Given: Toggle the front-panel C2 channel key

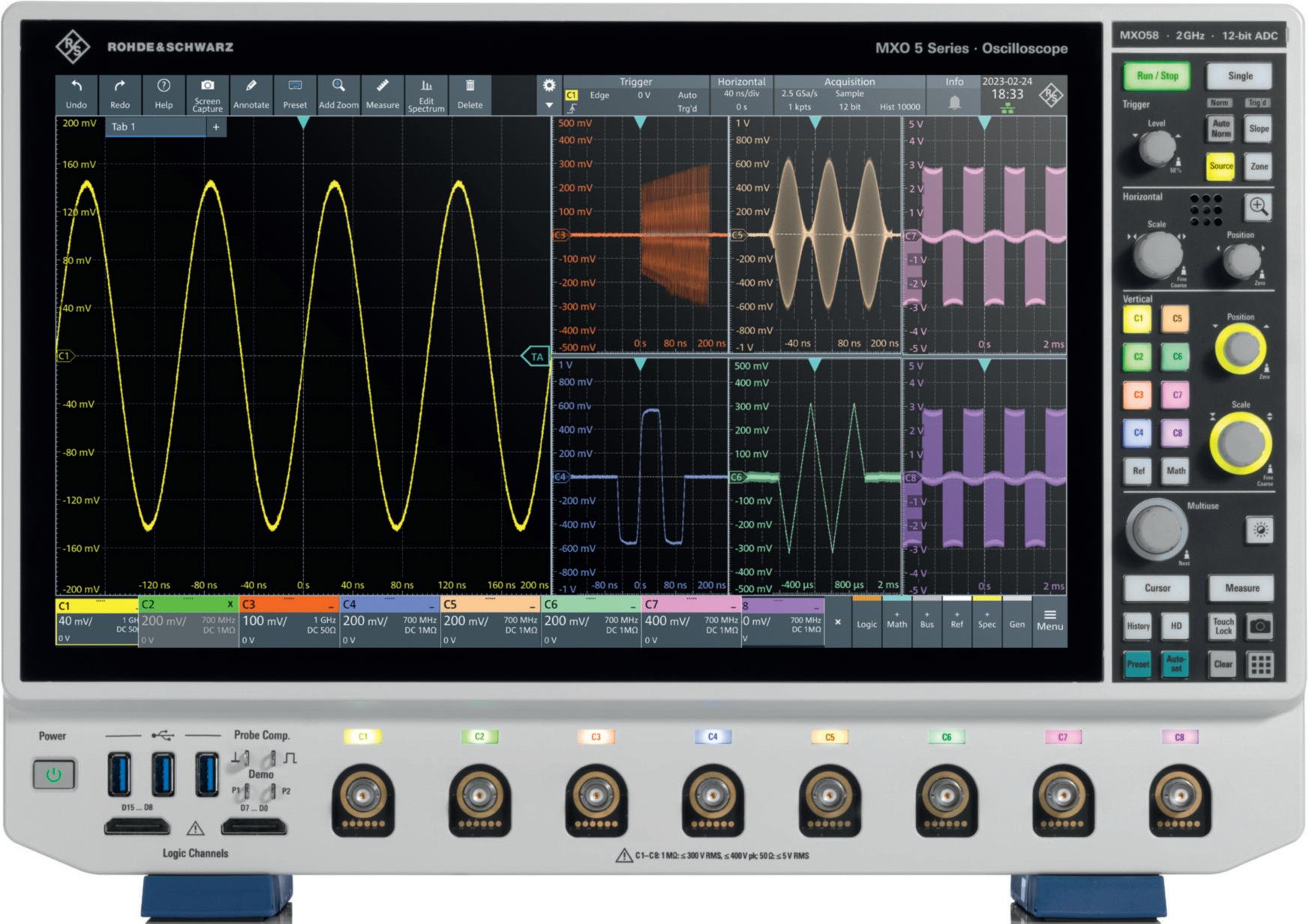Looking at the screenshot, I should (1138, 357).
